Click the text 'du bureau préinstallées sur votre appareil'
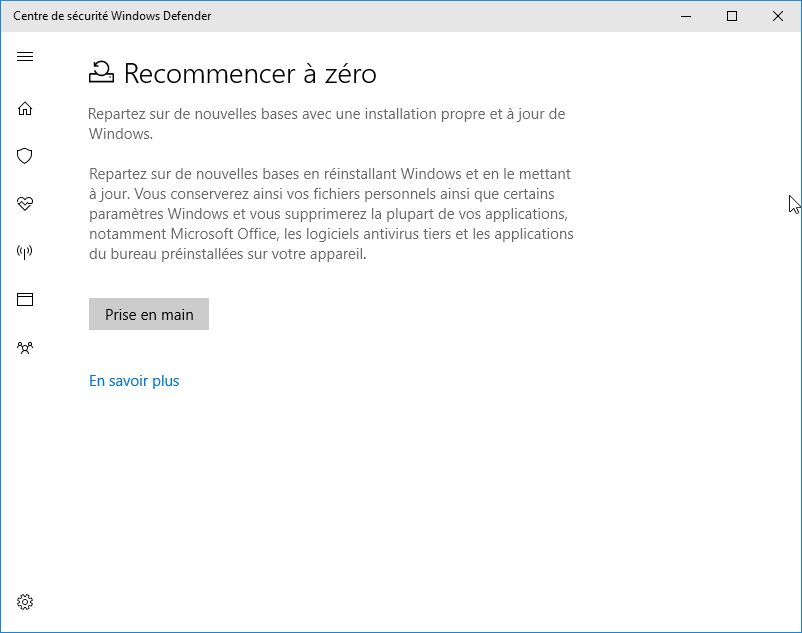 point(228,254)
